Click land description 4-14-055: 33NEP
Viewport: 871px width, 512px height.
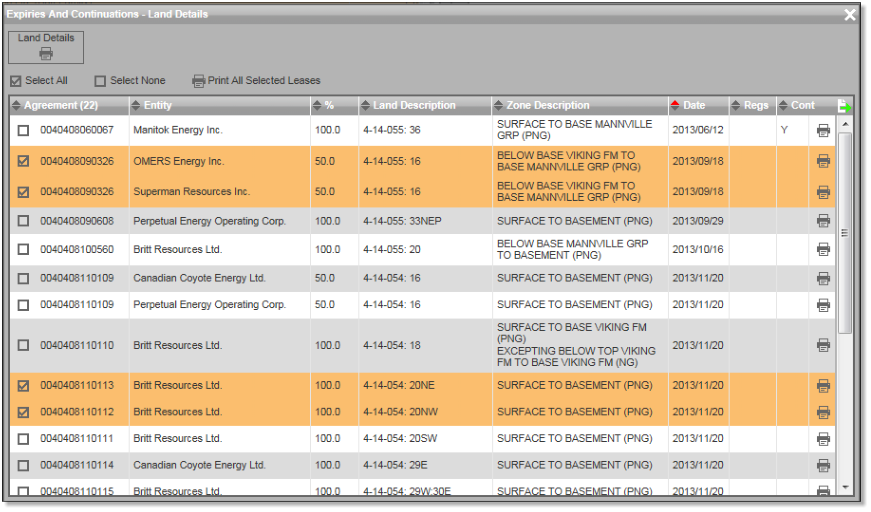click(402, 221)
